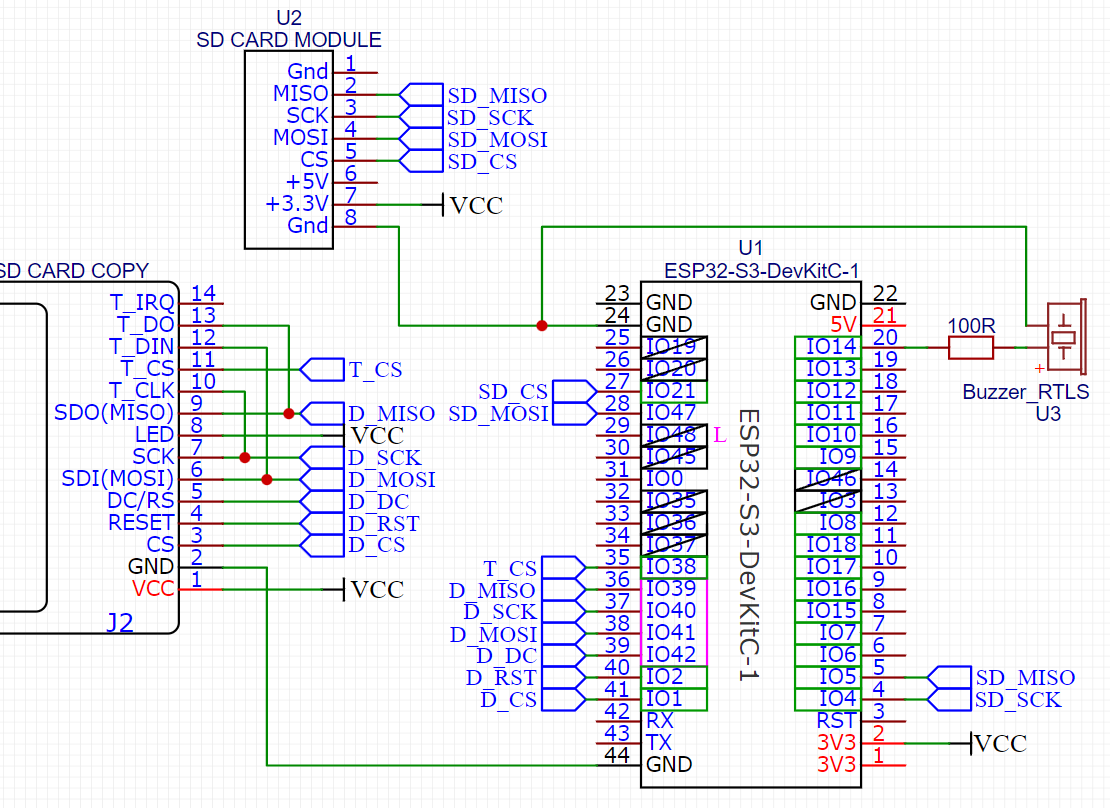Click the IO14 pin name on U1
The image size is (1110, 808).
tap(832, 347)
